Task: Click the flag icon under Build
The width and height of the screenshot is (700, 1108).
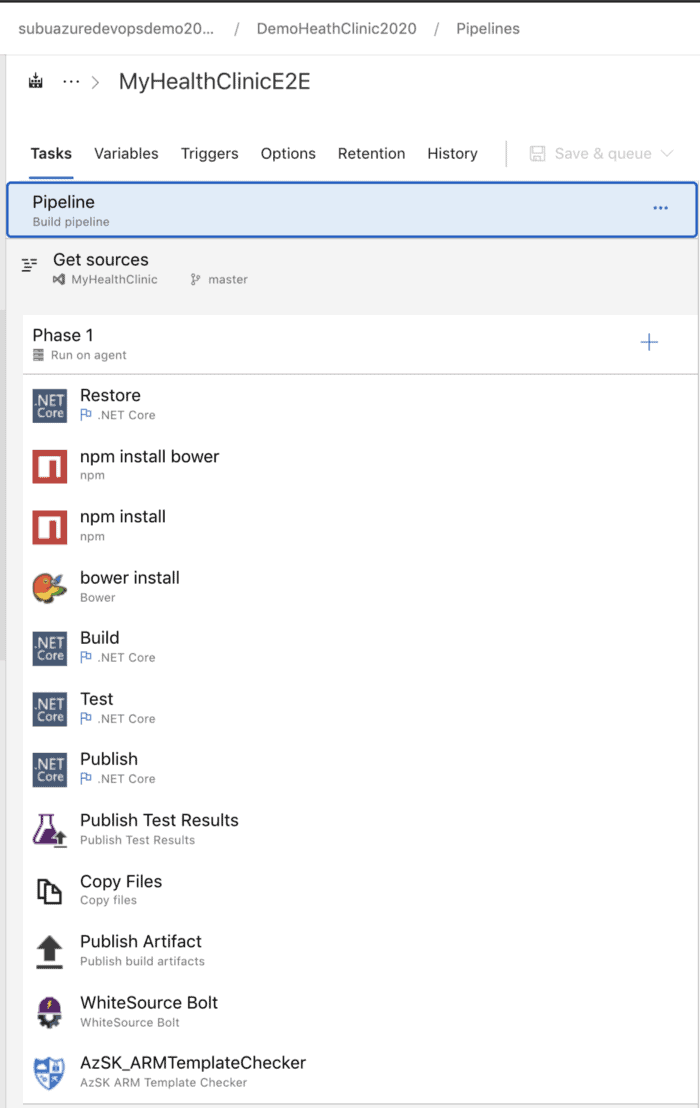Action: coord(85,657)
